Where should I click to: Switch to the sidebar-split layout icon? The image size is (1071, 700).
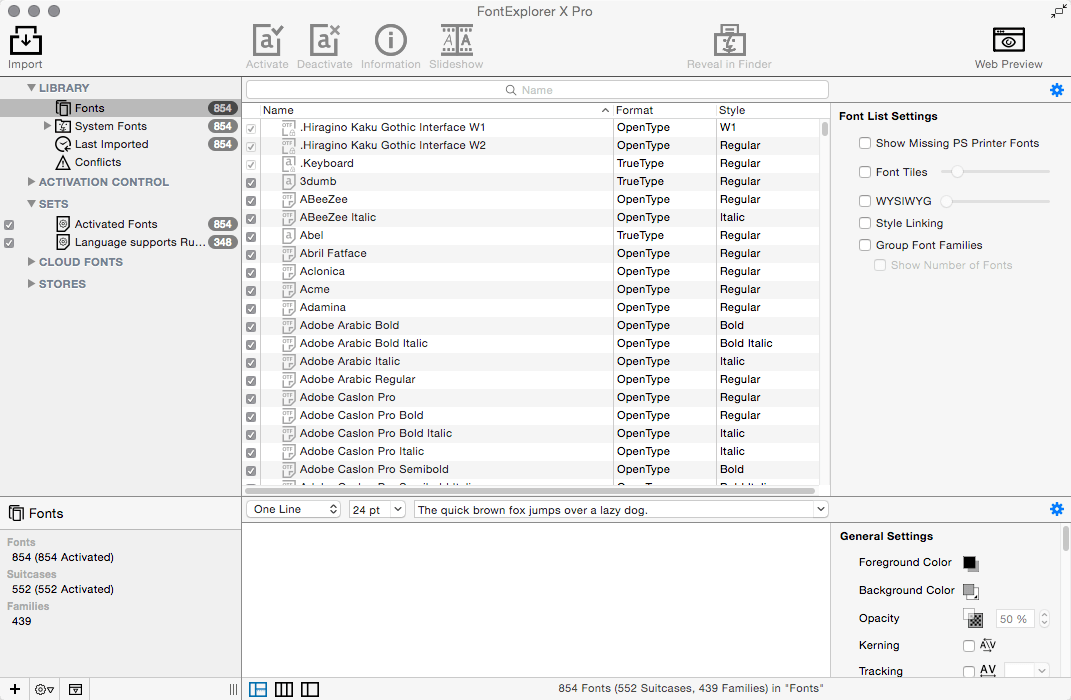click(310, 689)
